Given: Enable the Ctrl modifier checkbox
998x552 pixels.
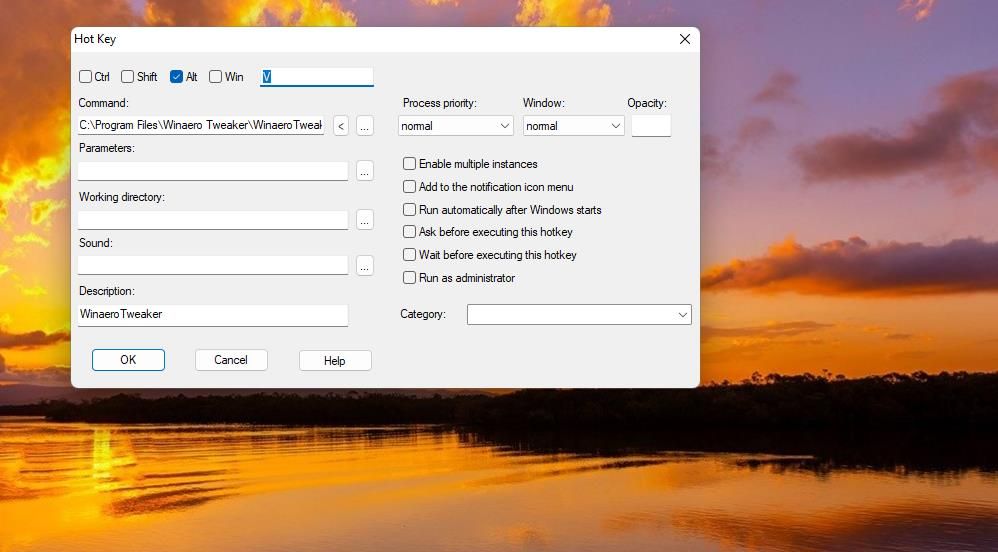Looking at the screenshot, I should [x=85, y=77].
